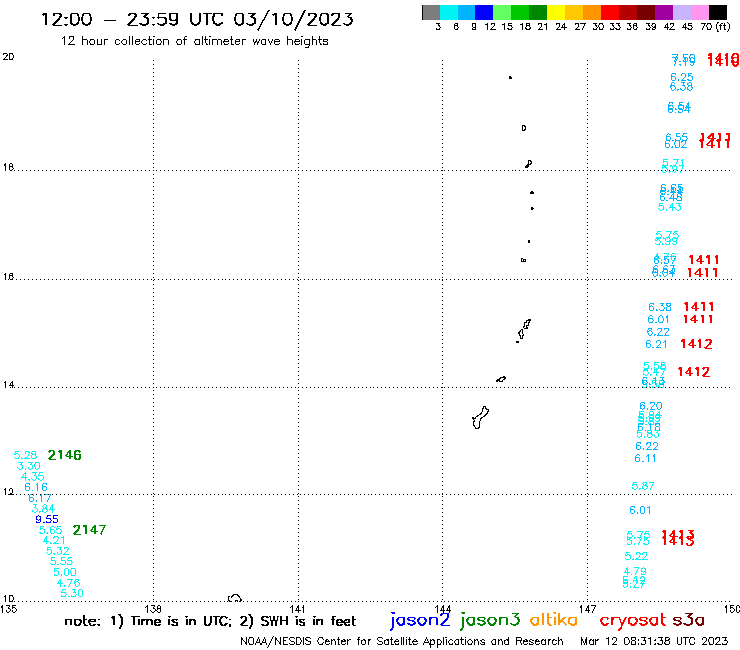Click the timestamp 'Mar 12 08:31:38 UTC 2023'
This screenshot has height=650, width=740.
[x=654, y=641]
